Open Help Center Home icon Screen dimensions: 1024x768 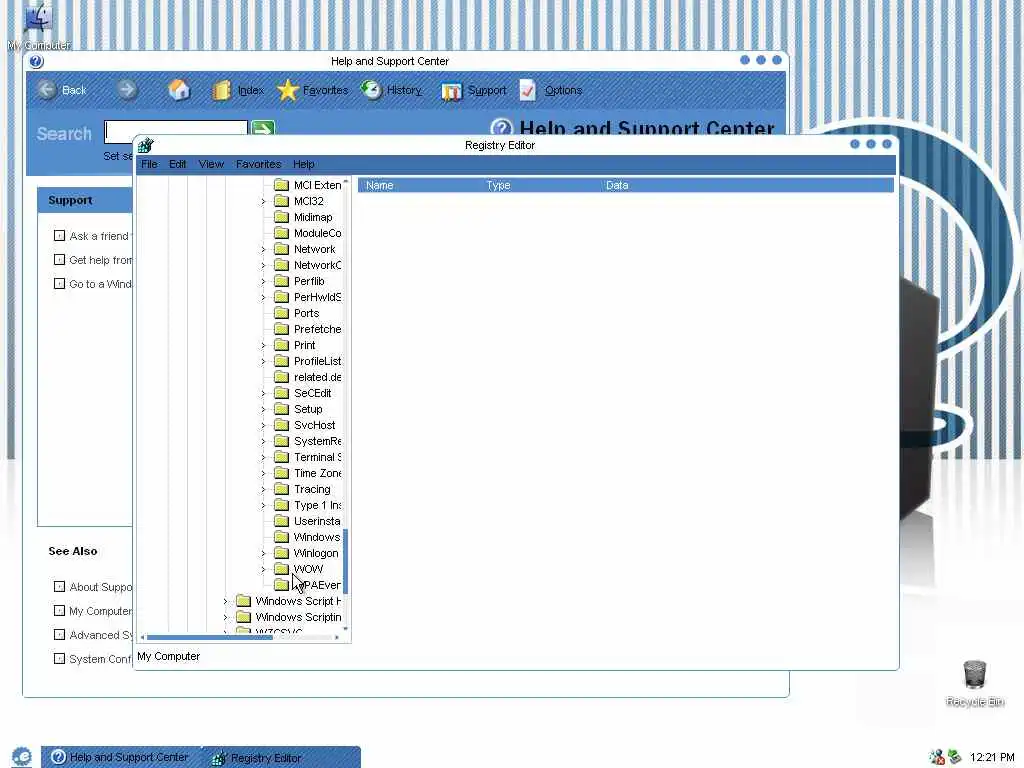pyautogui.click(x=179, y=89)
